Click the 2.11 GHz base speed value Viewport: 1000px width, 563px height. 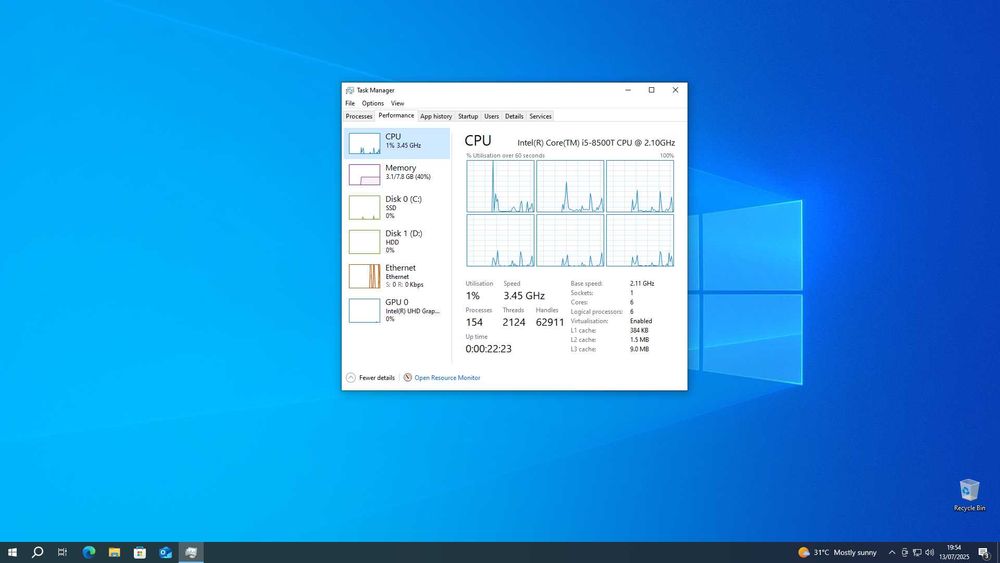pyautogui.click(x=642, y=284)
